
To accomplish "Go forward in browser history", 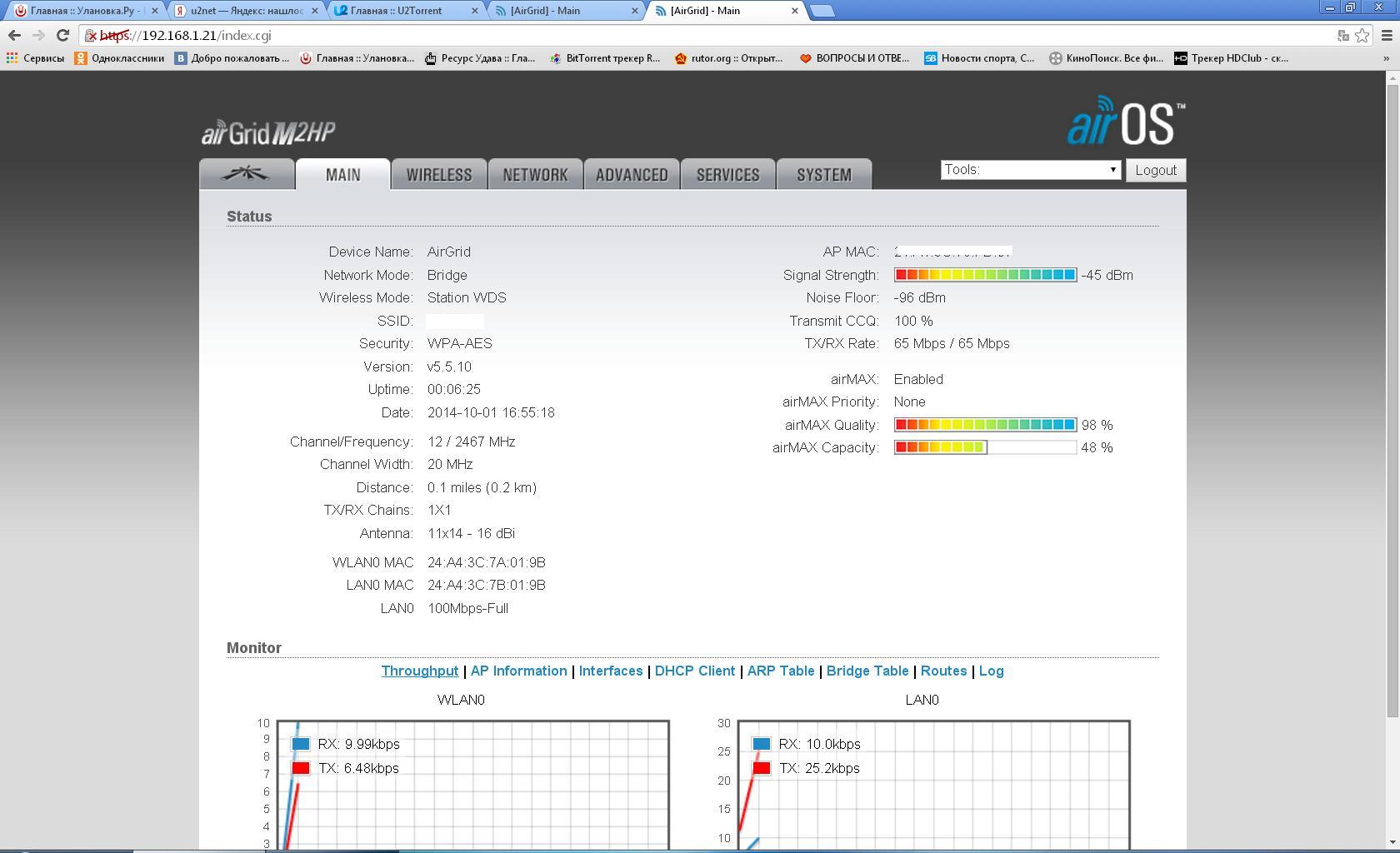I will click(38, 35).
